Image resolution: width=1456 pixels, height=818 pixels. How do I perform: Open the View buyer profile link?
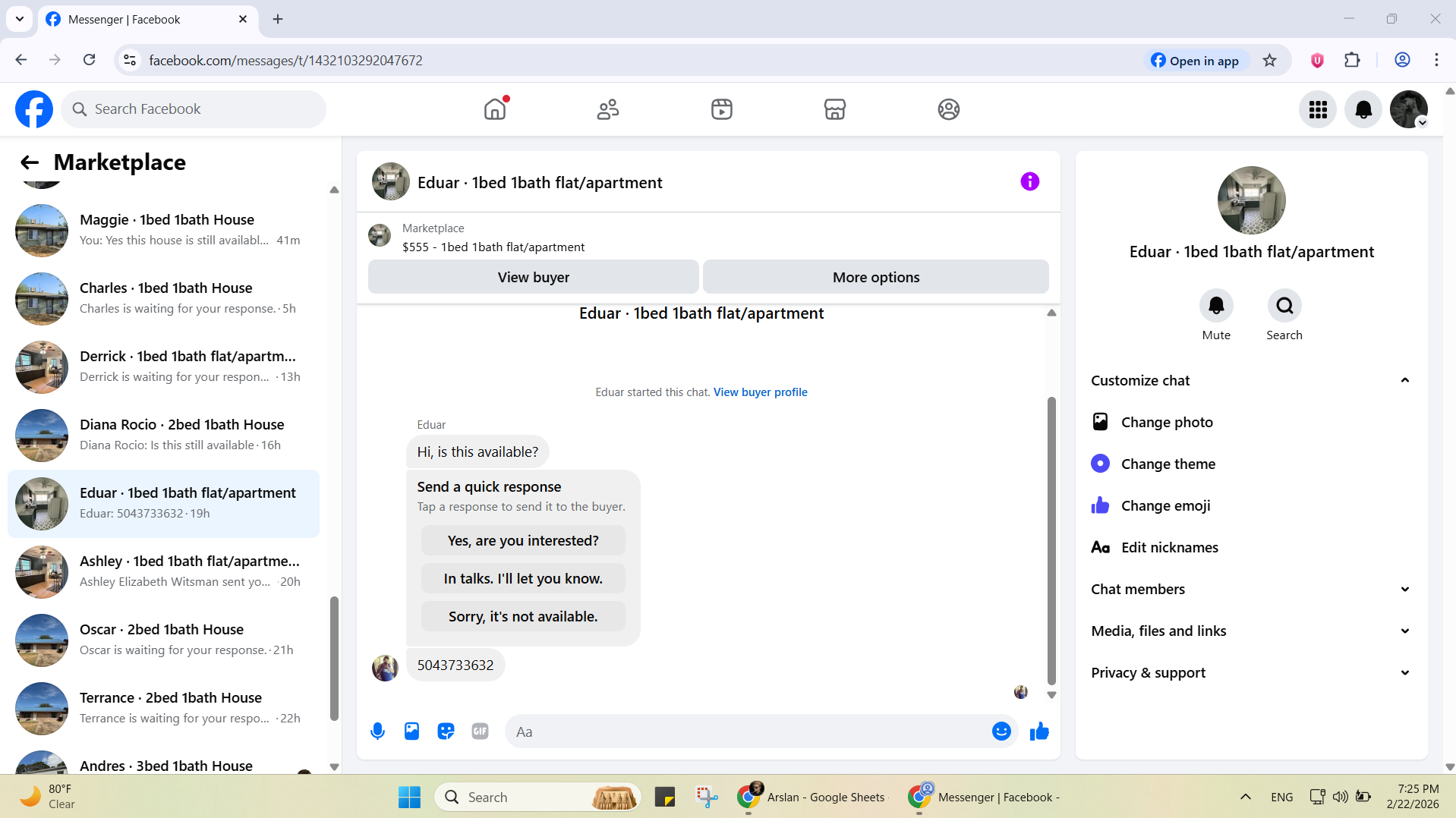coord(760,392)
